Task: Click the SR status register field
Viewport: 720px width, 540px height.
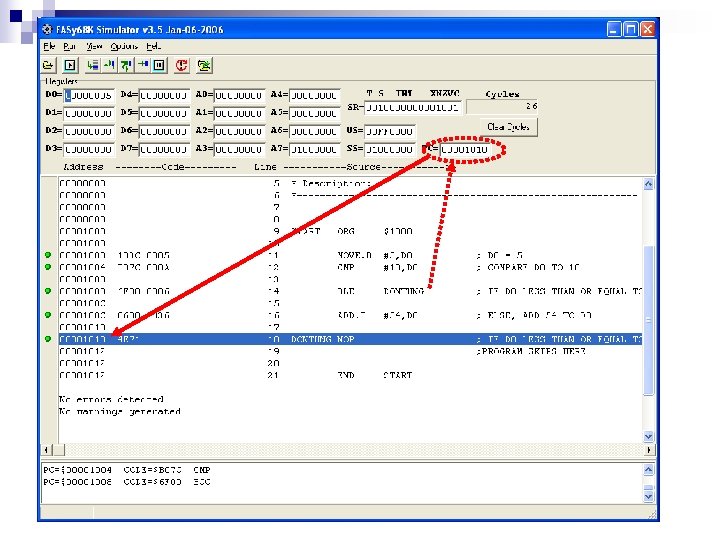Action: (x=413, y=108)
